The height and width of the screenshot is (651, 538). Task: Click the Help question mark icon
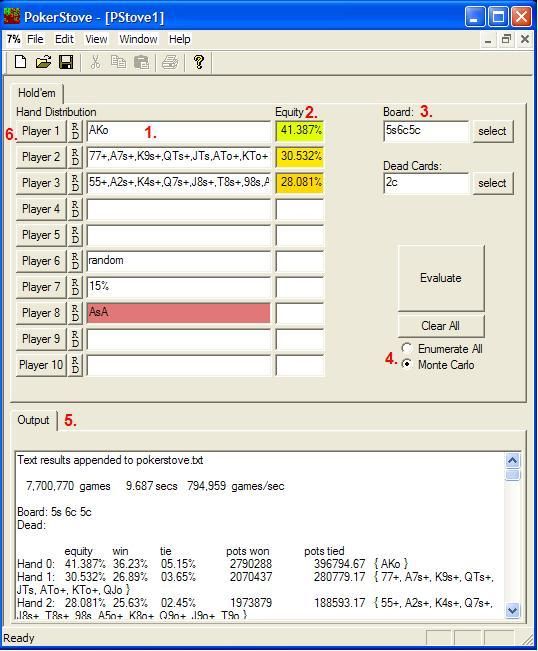(x=199, y=62)
